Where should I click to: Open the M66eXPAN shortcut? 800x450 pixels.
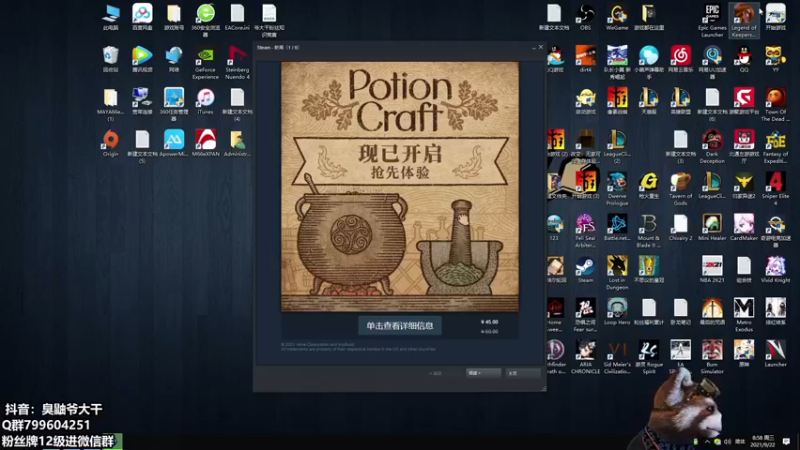[x=205, y=143]
